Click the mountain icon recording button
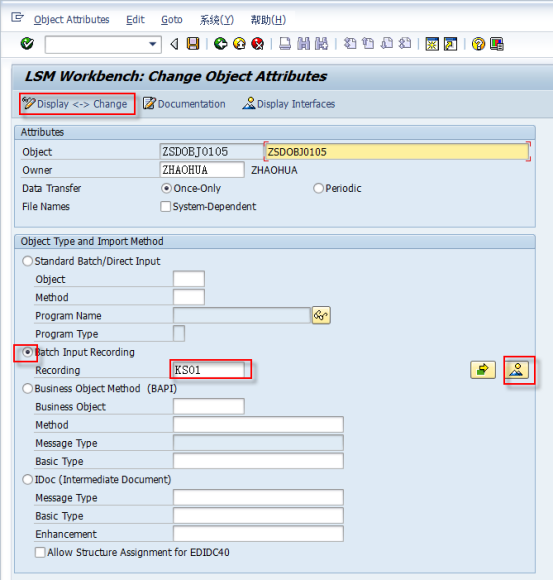 coord(517,370)
